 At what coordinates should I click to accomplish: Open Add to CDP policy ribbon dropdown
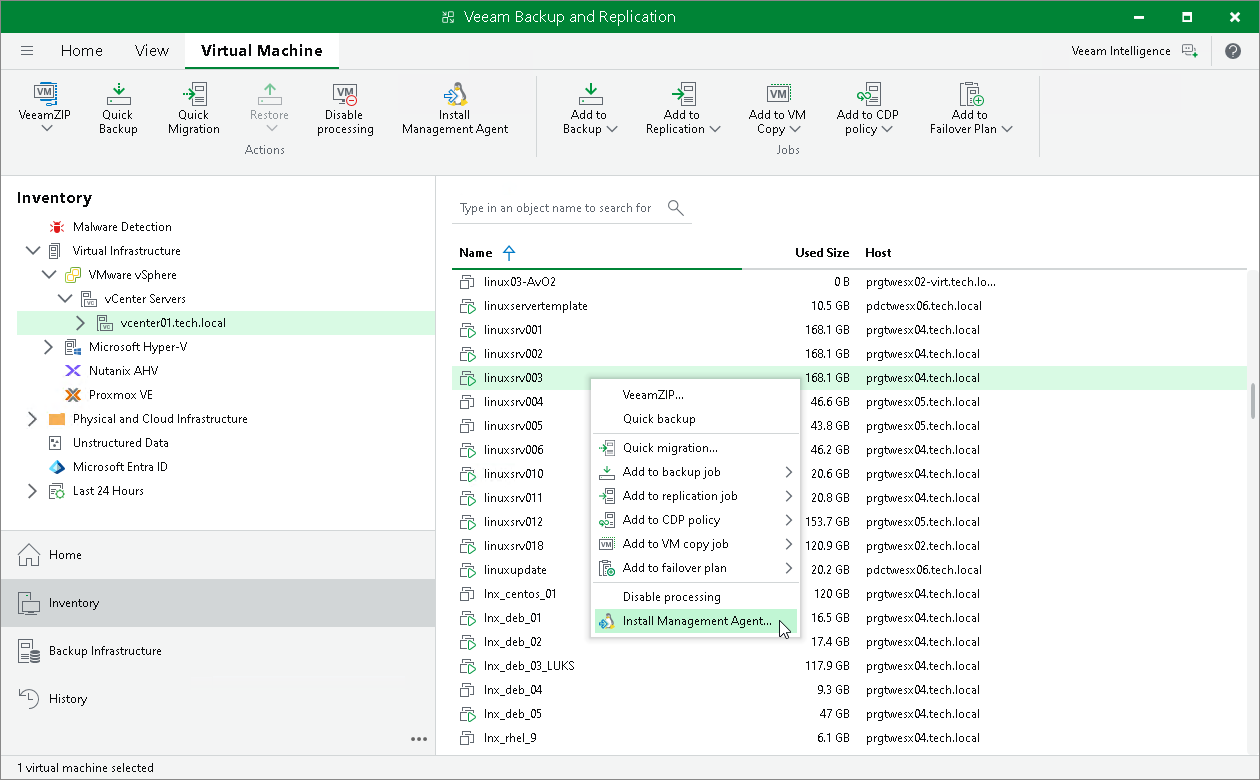point(867,108)
